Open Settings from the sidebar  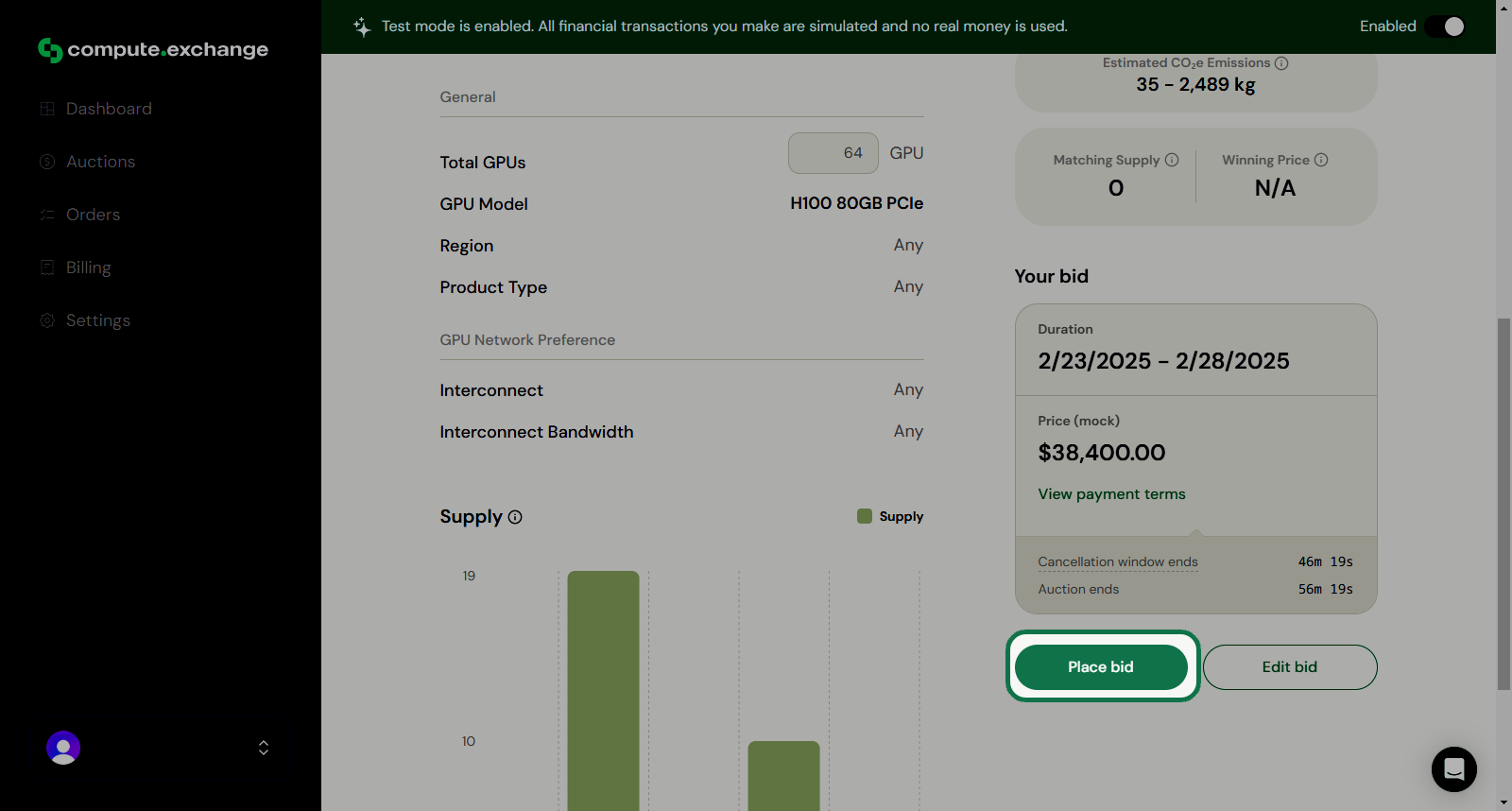tap(98, 320)
